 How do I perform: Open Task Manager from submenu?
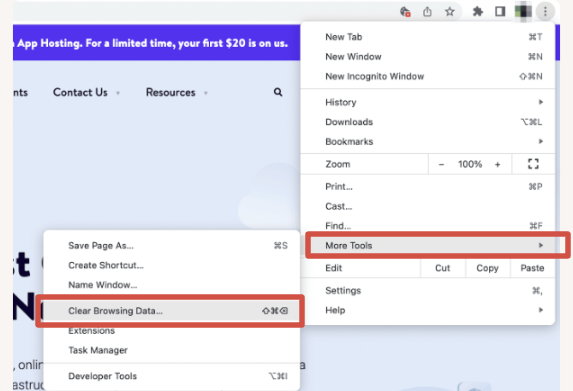(172, 350)
